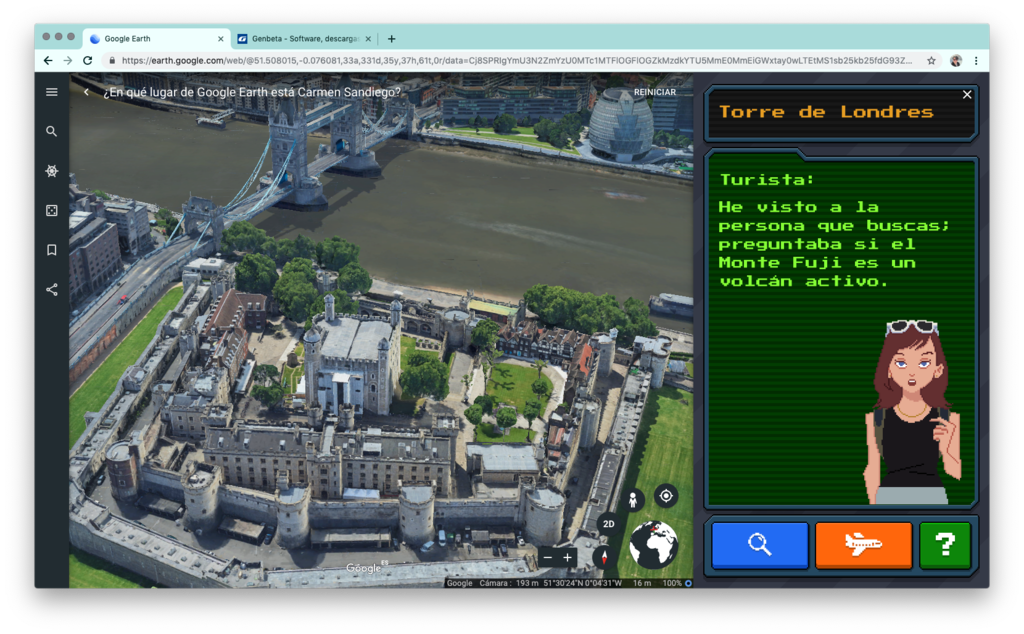1024x634 pixels.
Task: Open the globe overview map
Action: pyautogui.click(x=652, y=545)
